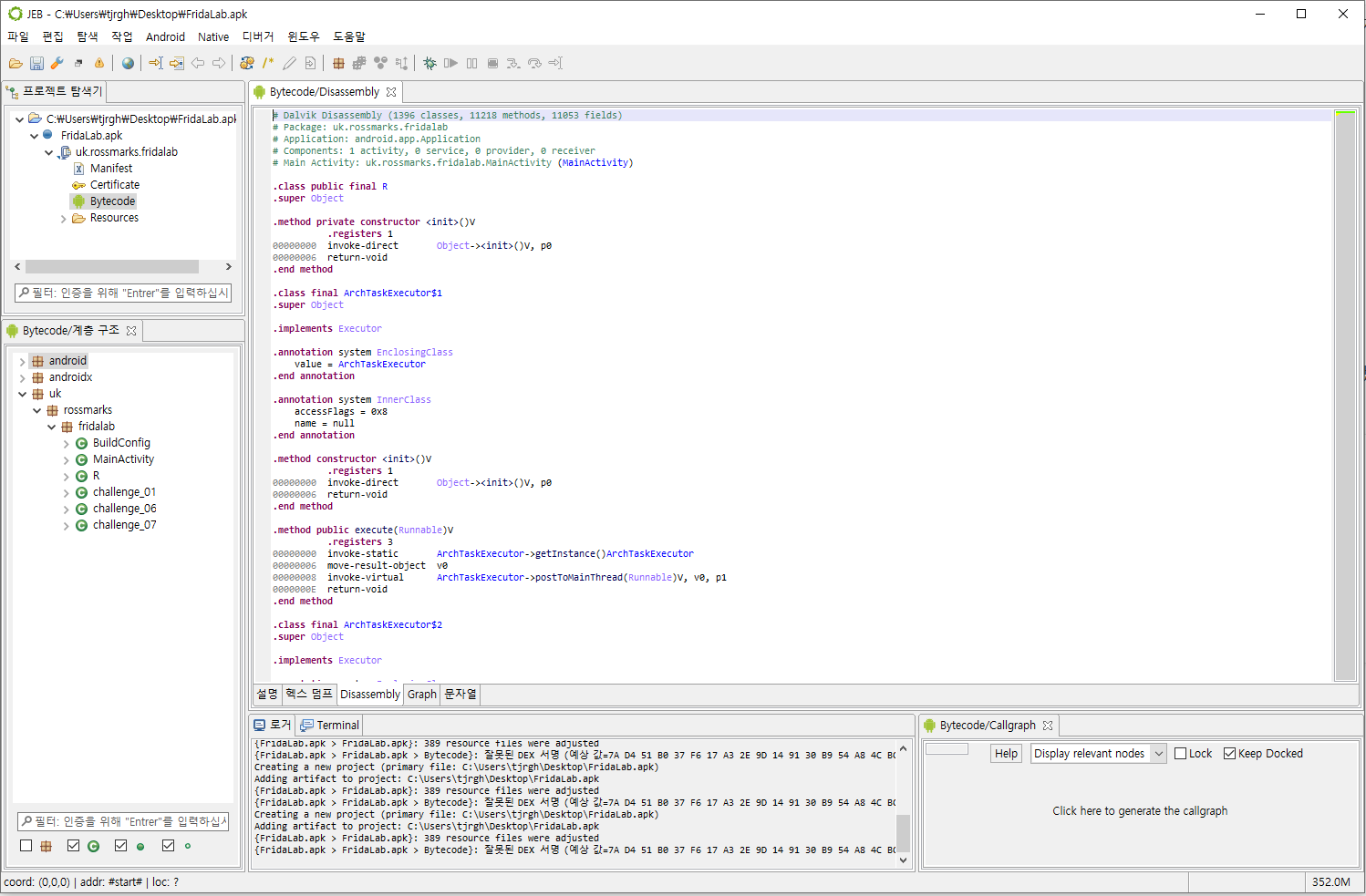Click the type hierarchy icon in the toolbar
This screenshot has height=896, width=1366.
[401, 63]
